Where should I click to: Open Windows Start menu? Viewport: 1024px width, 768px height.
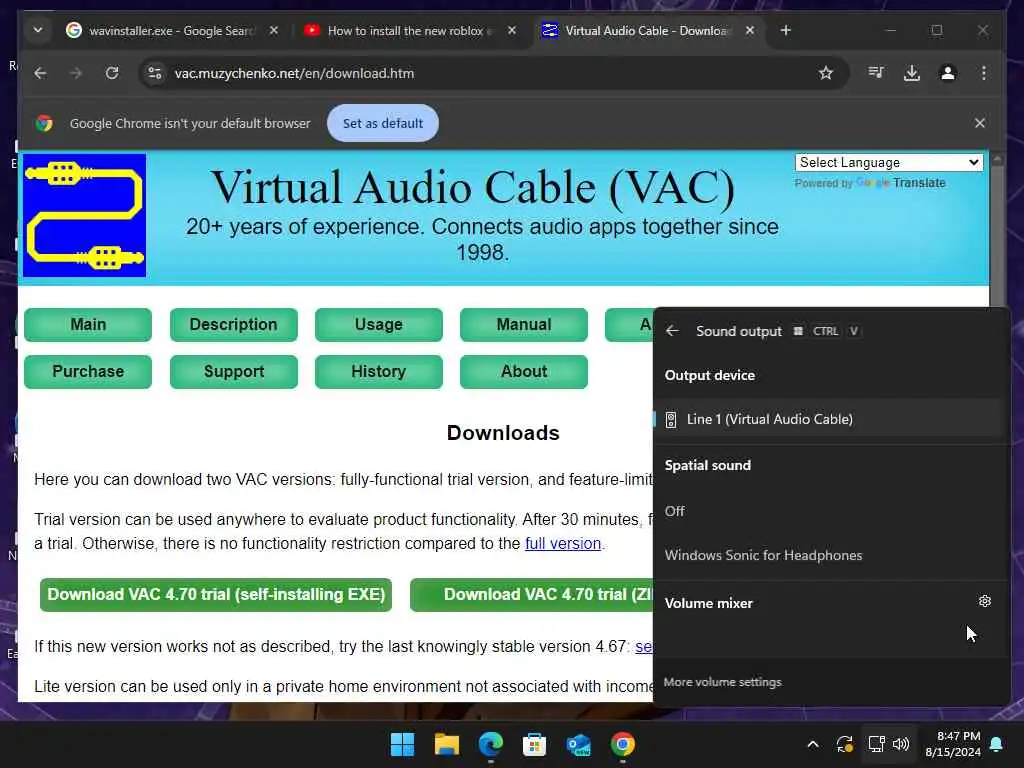tap(402, 744)
